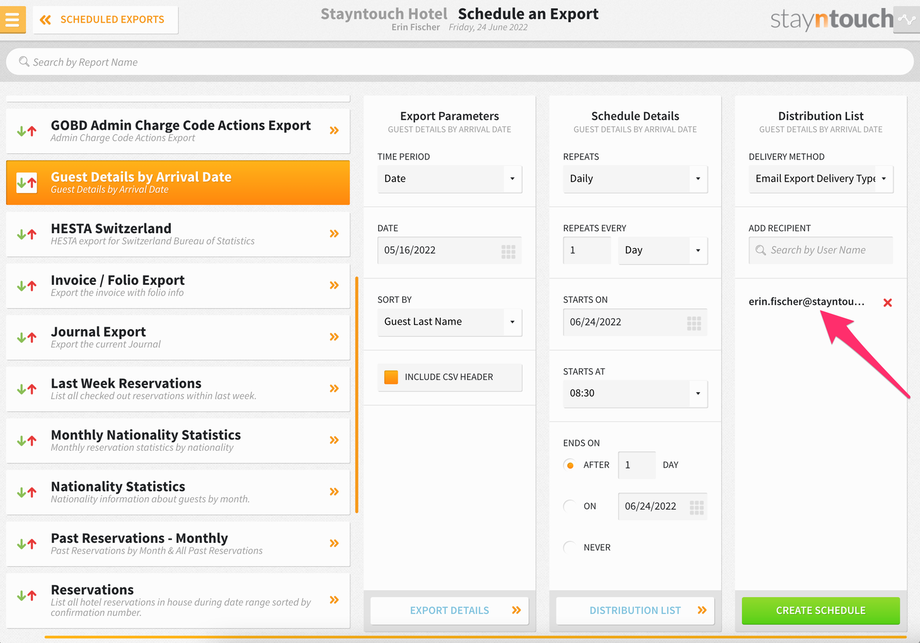The width and height of the screenshot is (920, 643).
Task: Open the Repeats dropdown set to Daily
Action: point(635,178)
